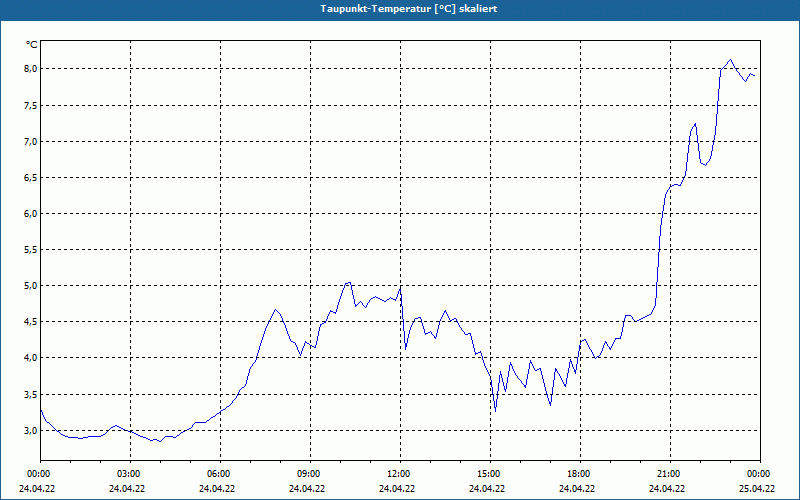This screenshot has width=800, height=500.
Task: Click the 00:00 label above 25.04.22
Action: point(760,474)
